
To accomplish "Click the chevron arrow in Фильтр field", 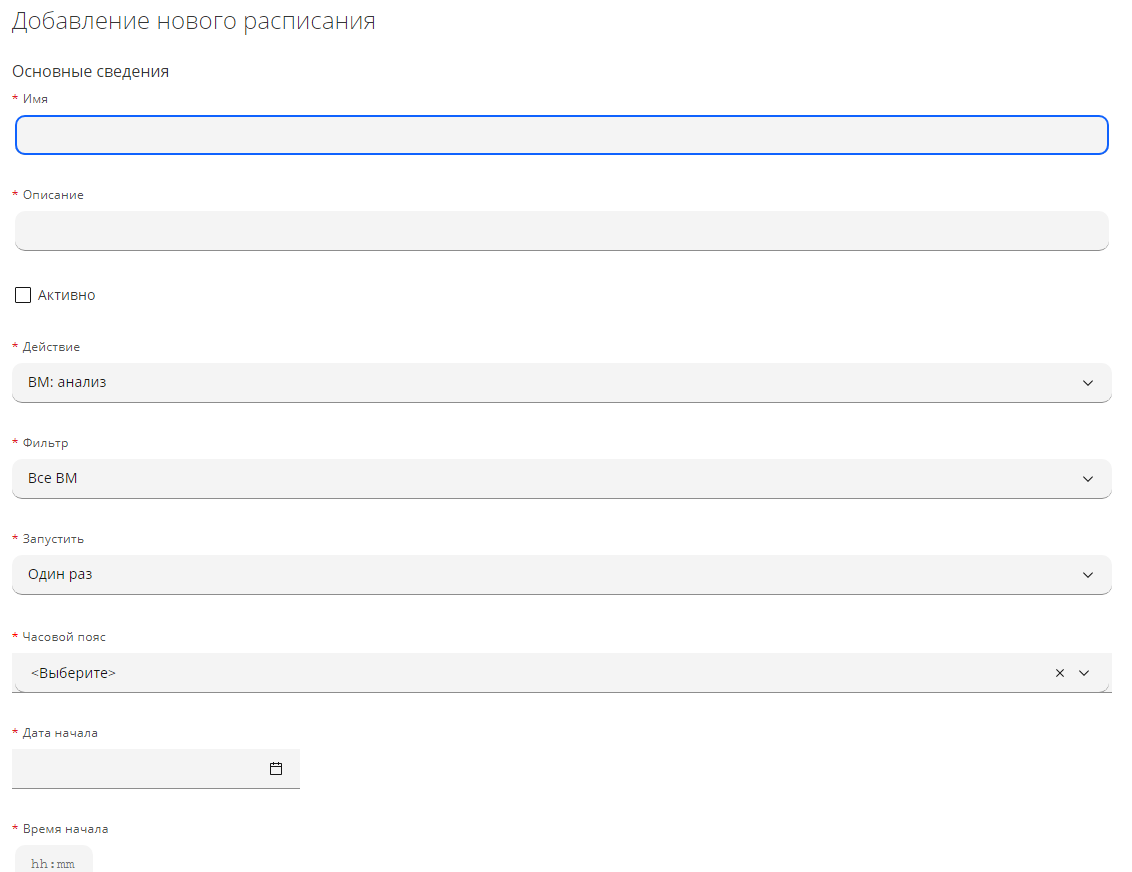I will (x=1088, y=479).
